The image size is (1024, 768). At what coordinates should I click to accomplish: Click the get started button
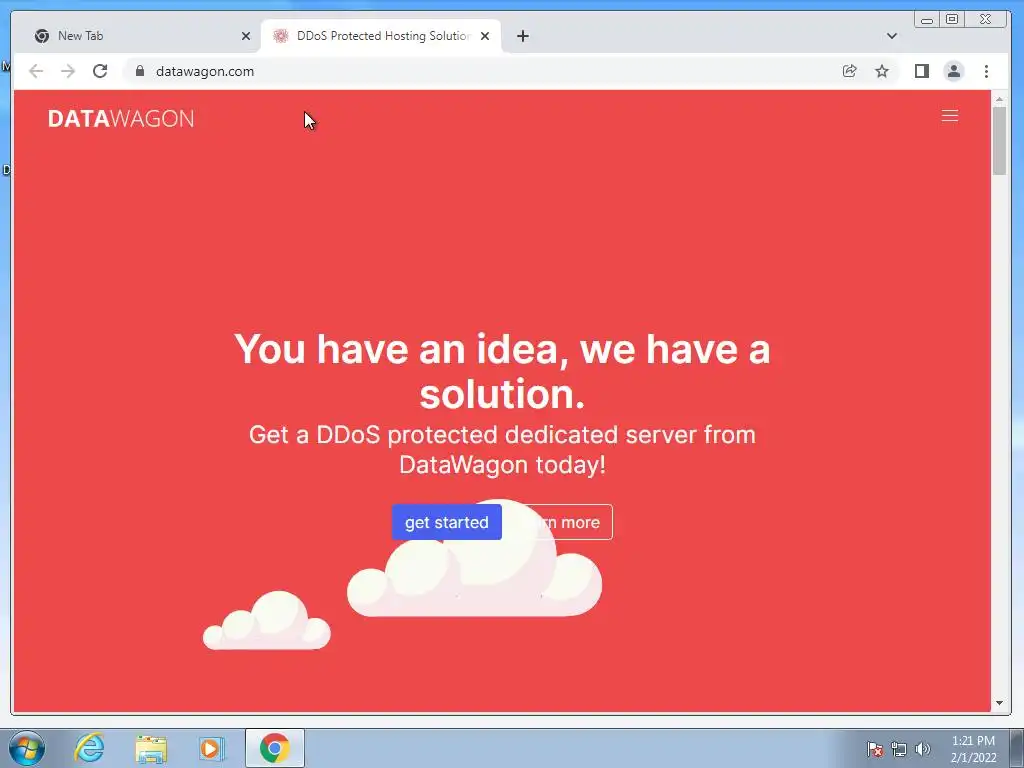447,522
